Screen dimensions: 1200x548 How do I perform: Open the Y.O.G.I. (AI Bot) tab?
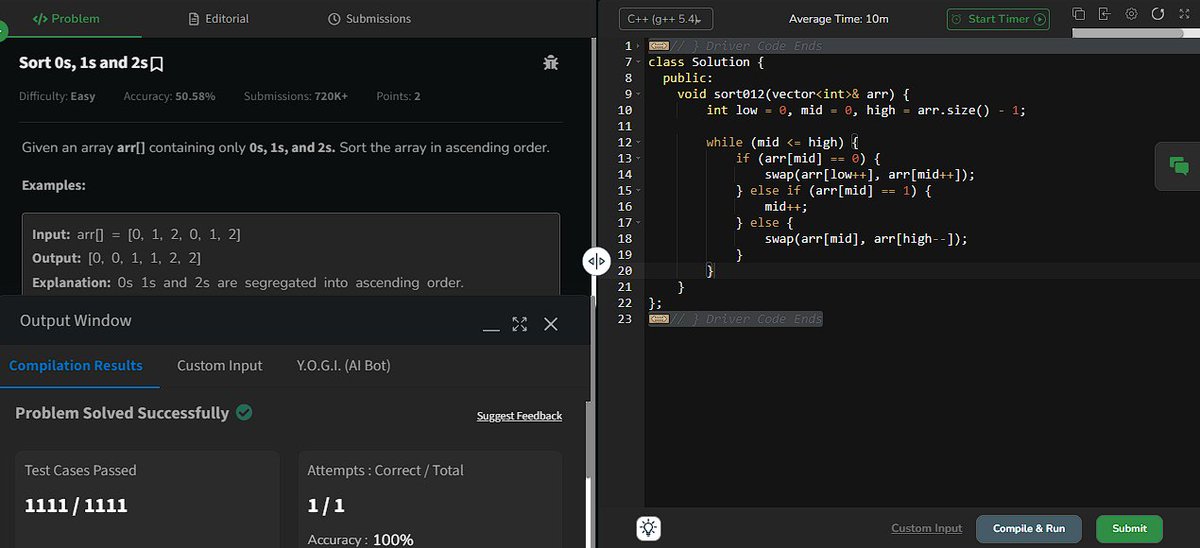click(343, 365)
